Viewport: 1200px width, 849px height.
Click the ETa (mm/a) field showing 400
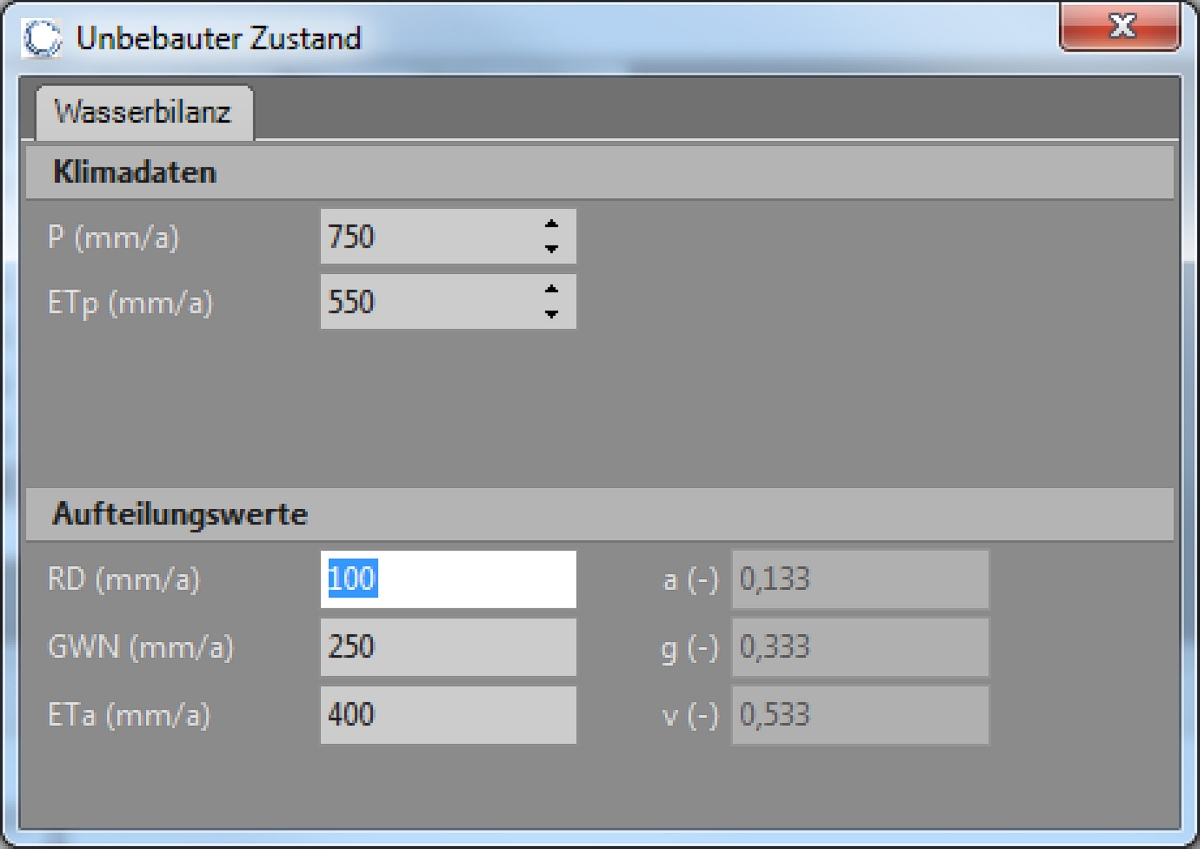coord(448,715)
